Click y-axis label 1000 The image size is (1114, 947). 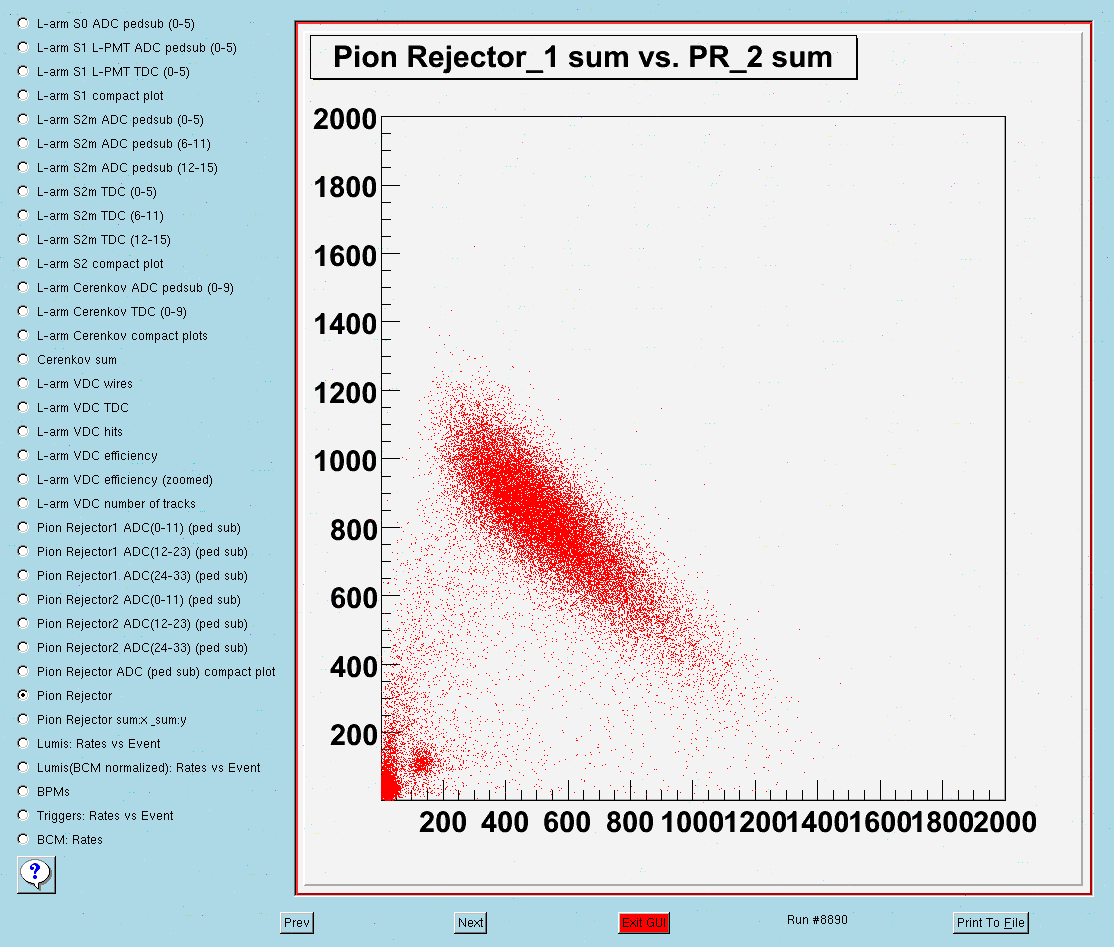coord(345,462)
